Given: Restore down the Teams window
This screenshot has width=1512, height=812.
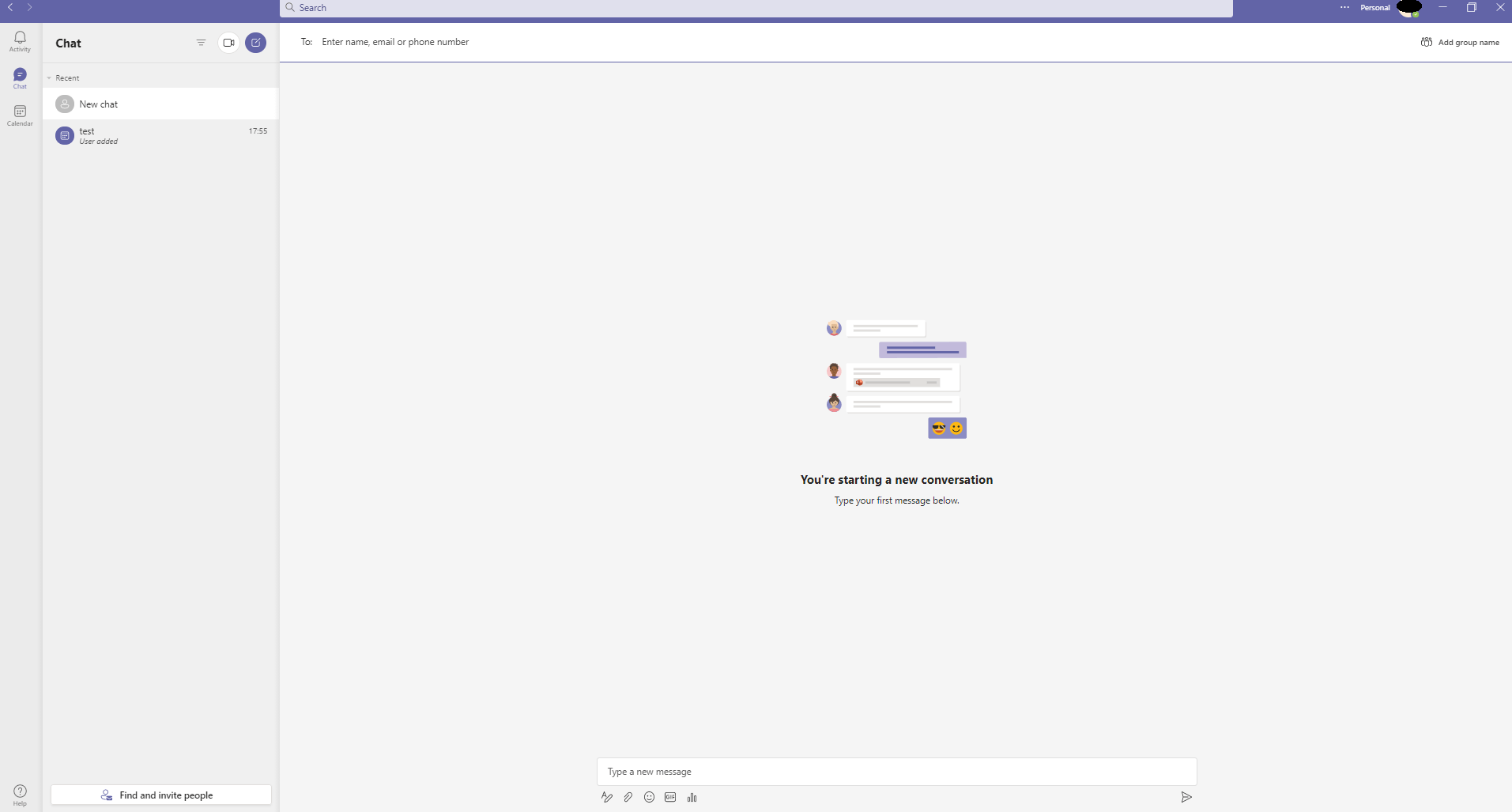Looking at the screenshot, I should pyautogui.click(x=1471, y=7).
